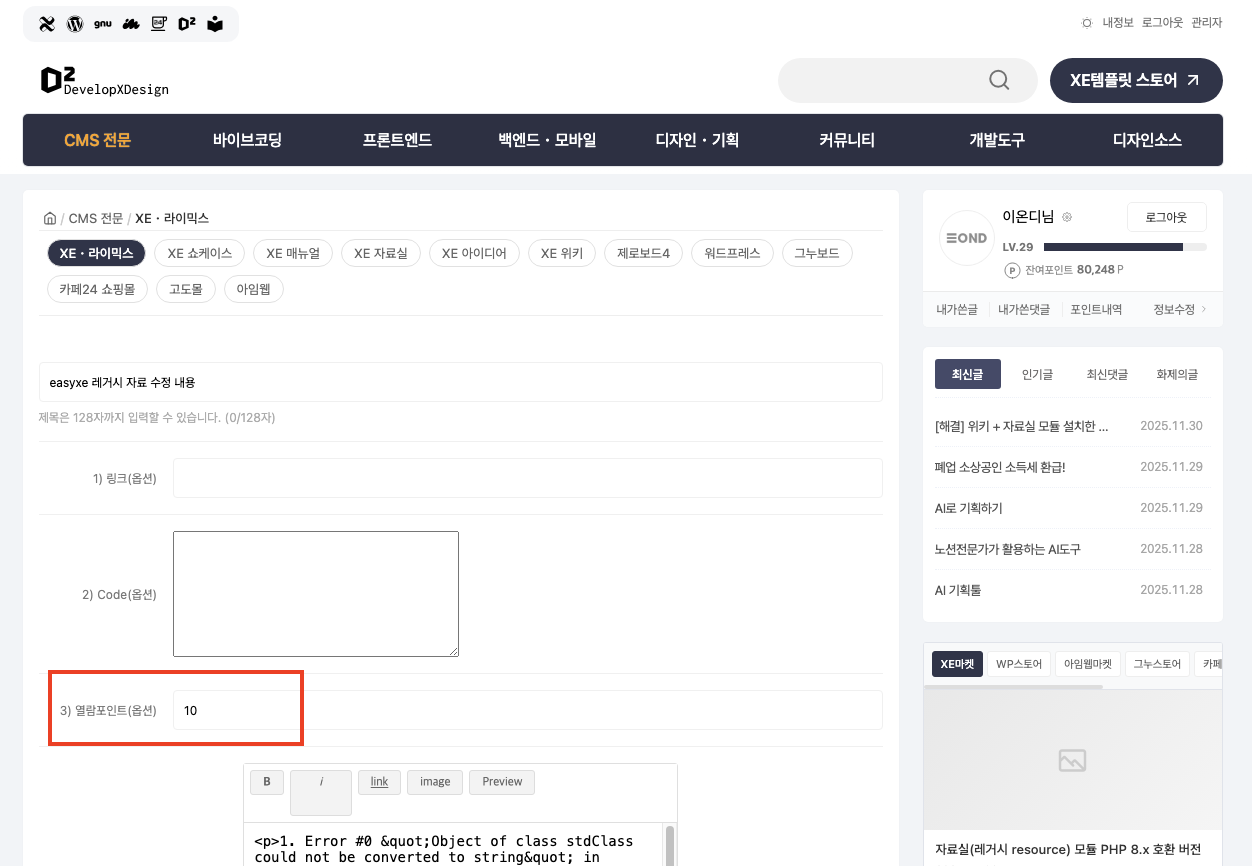This screenshot has width=1252, height=866.
Task: Open 프론트엔드 menu
Action: coord(397,140)
